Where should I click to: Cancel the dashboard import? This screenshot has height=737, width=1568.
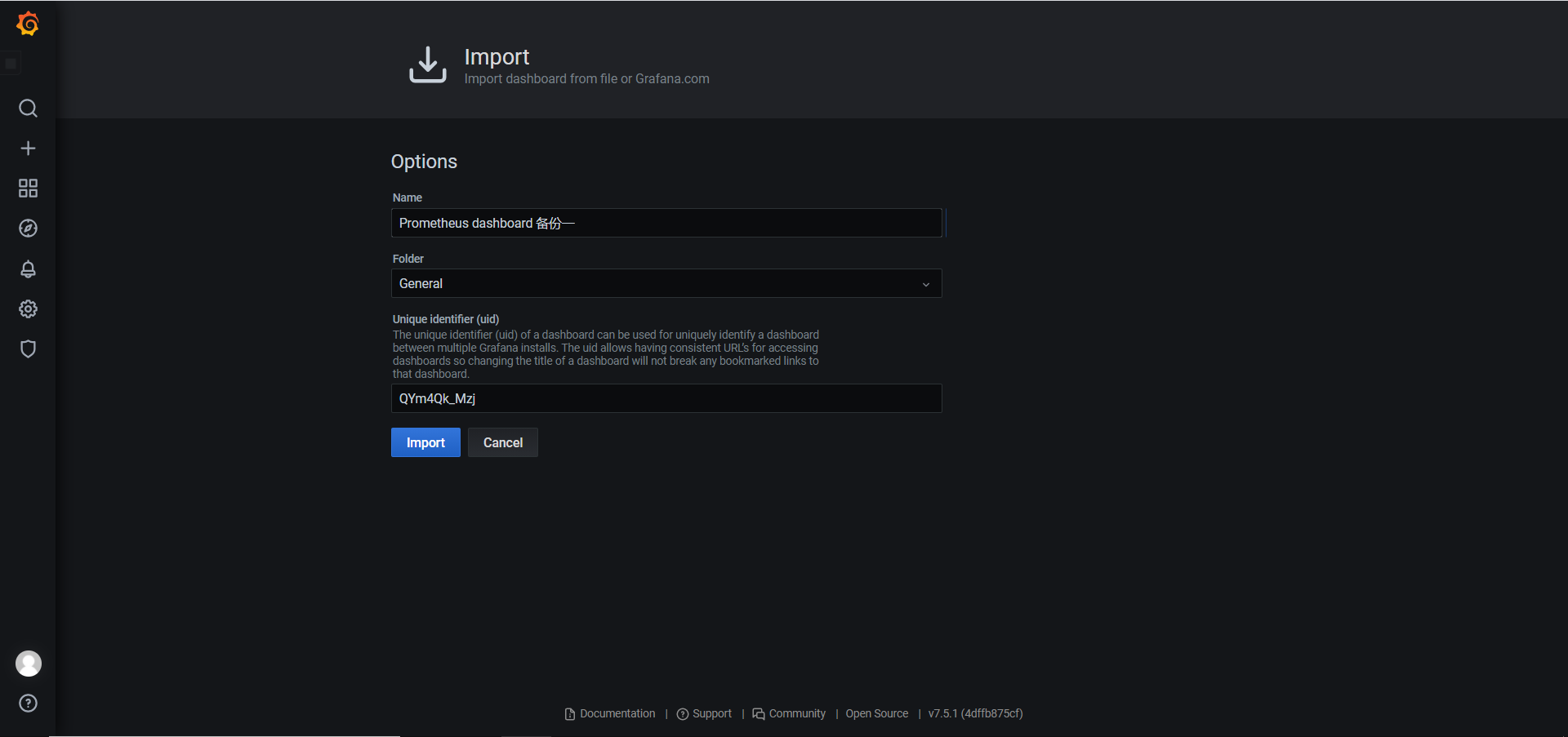coord(503,442)
